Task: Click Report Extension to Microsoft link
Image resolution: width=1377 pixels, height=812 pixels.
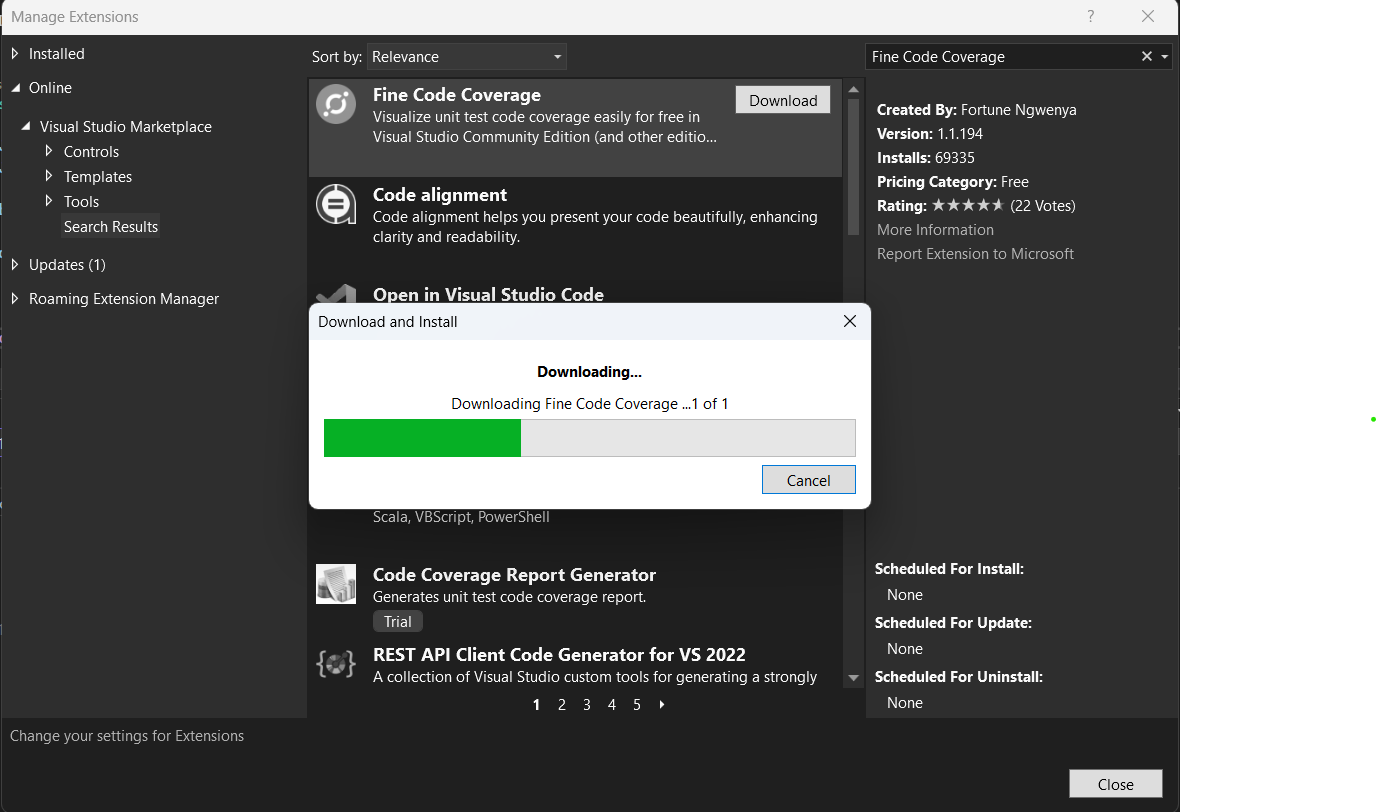Action: [x=975, y=254]
